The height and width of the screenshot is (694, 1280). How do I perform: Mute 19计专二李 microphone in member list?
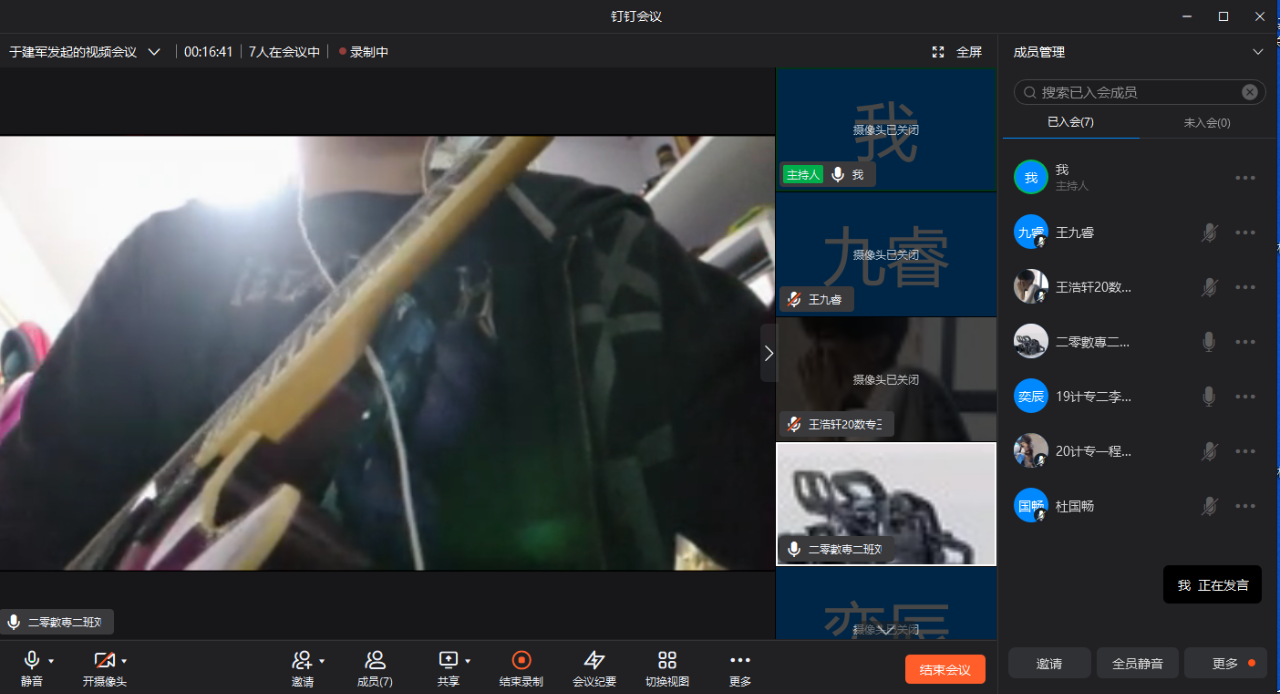(x=1209, y=397)
